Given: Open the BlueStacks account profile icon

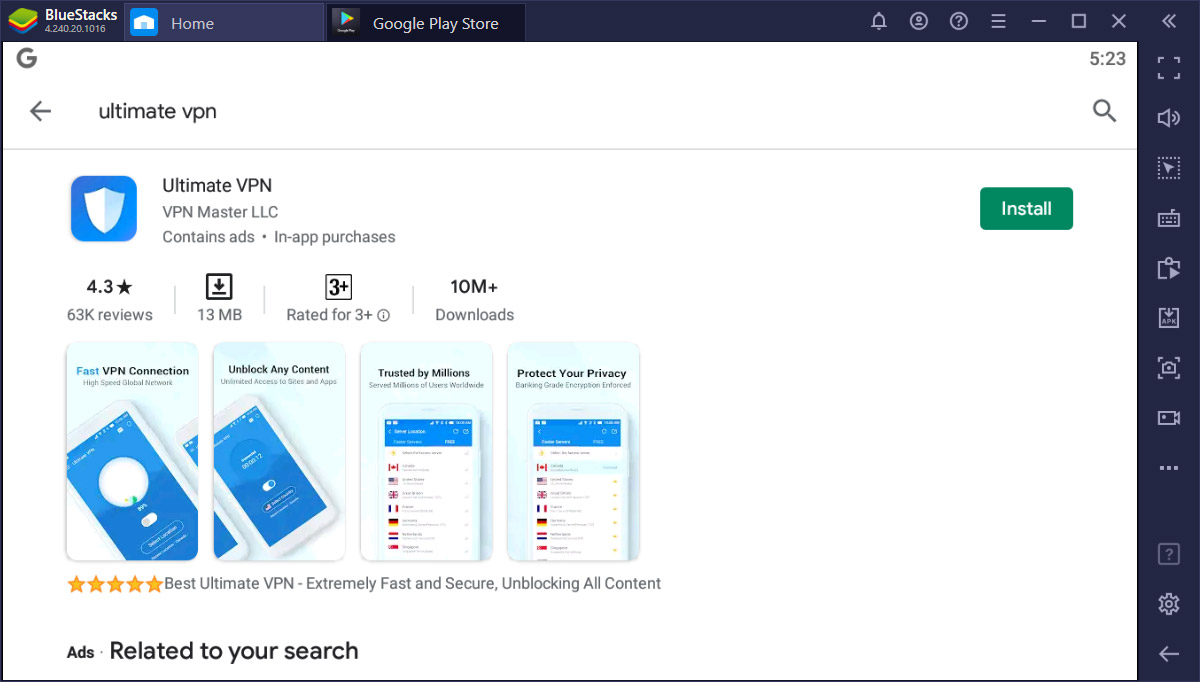Looking at the screenshot, I should pos(919,22).
